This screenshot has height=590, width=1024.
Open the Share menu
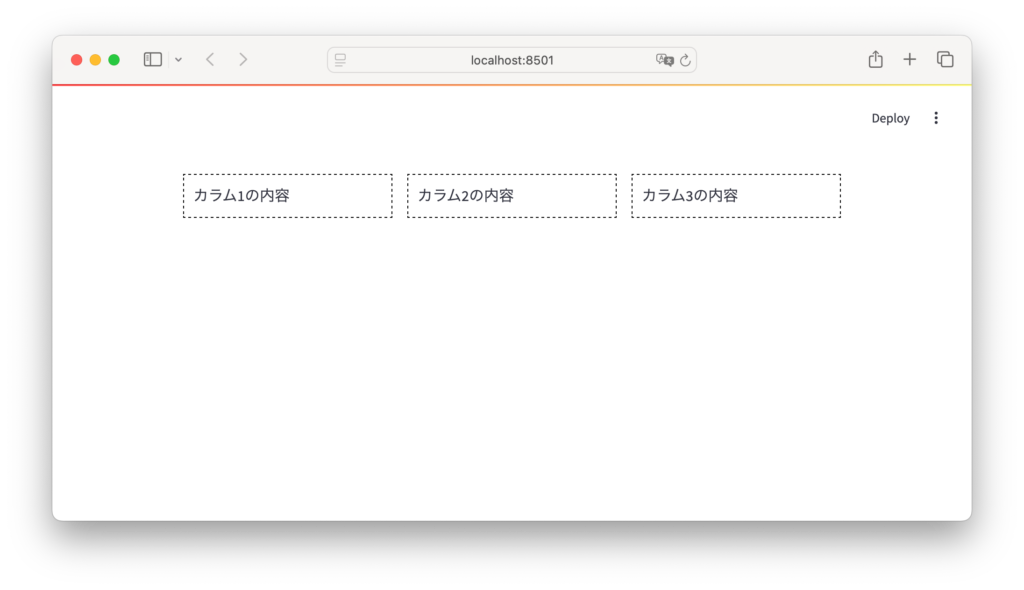[875, 60]
